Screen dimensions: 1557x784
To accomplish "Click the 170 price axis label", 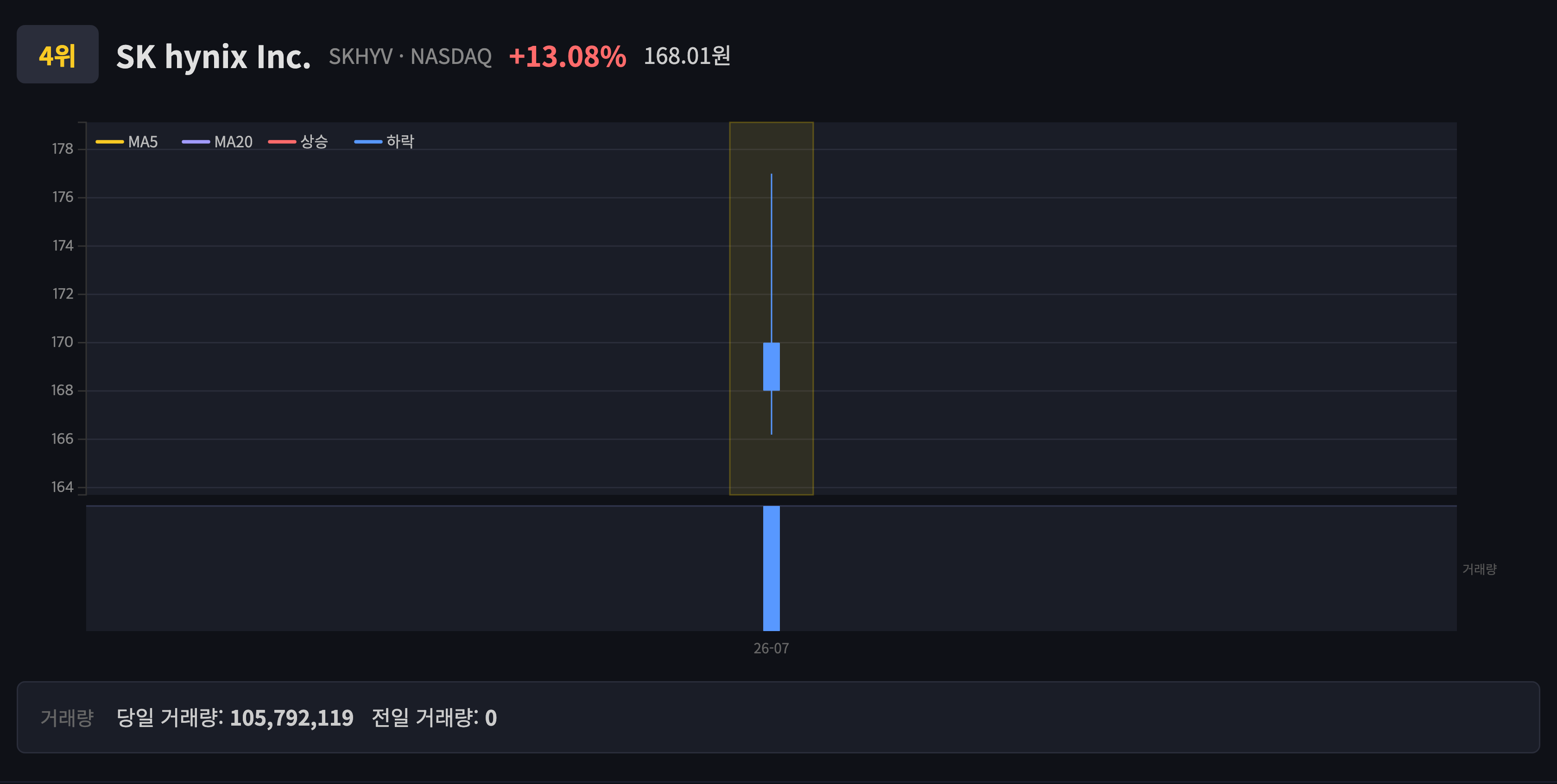I will [x=62, y=342].
